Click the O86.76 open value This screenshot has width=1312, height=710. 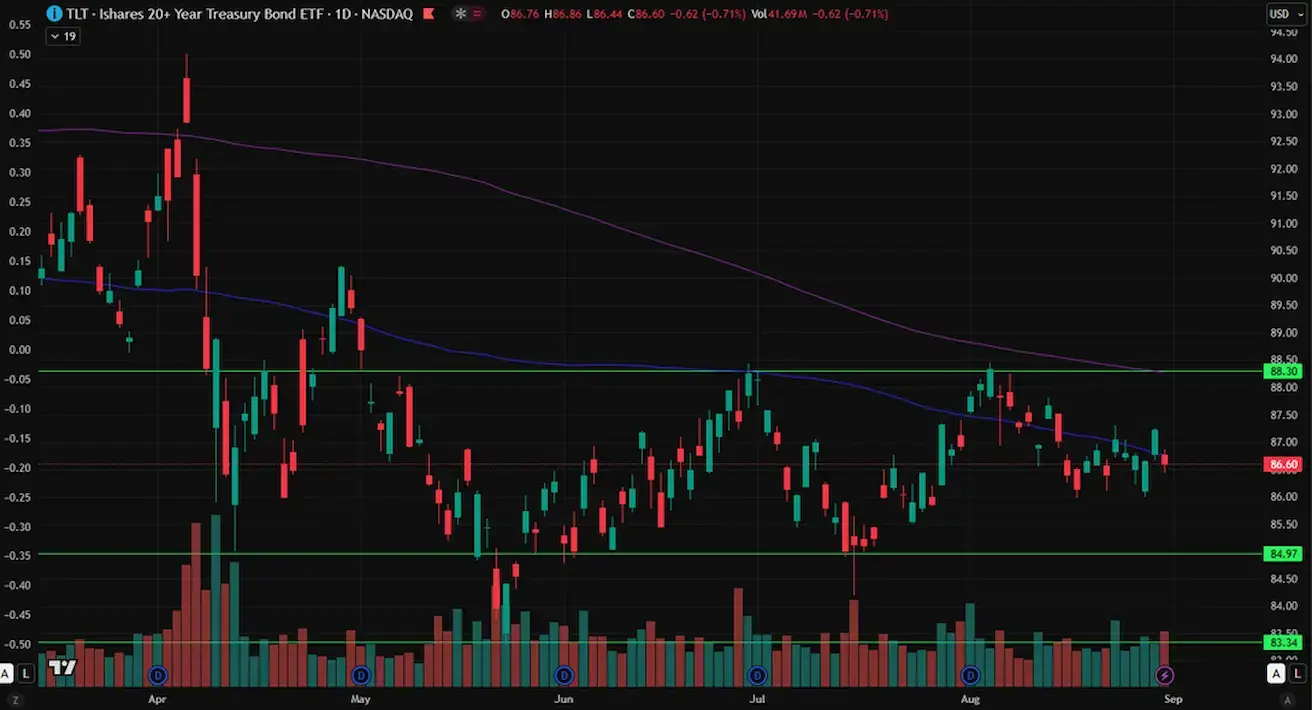pyautogui.click(x=520, y=14)
